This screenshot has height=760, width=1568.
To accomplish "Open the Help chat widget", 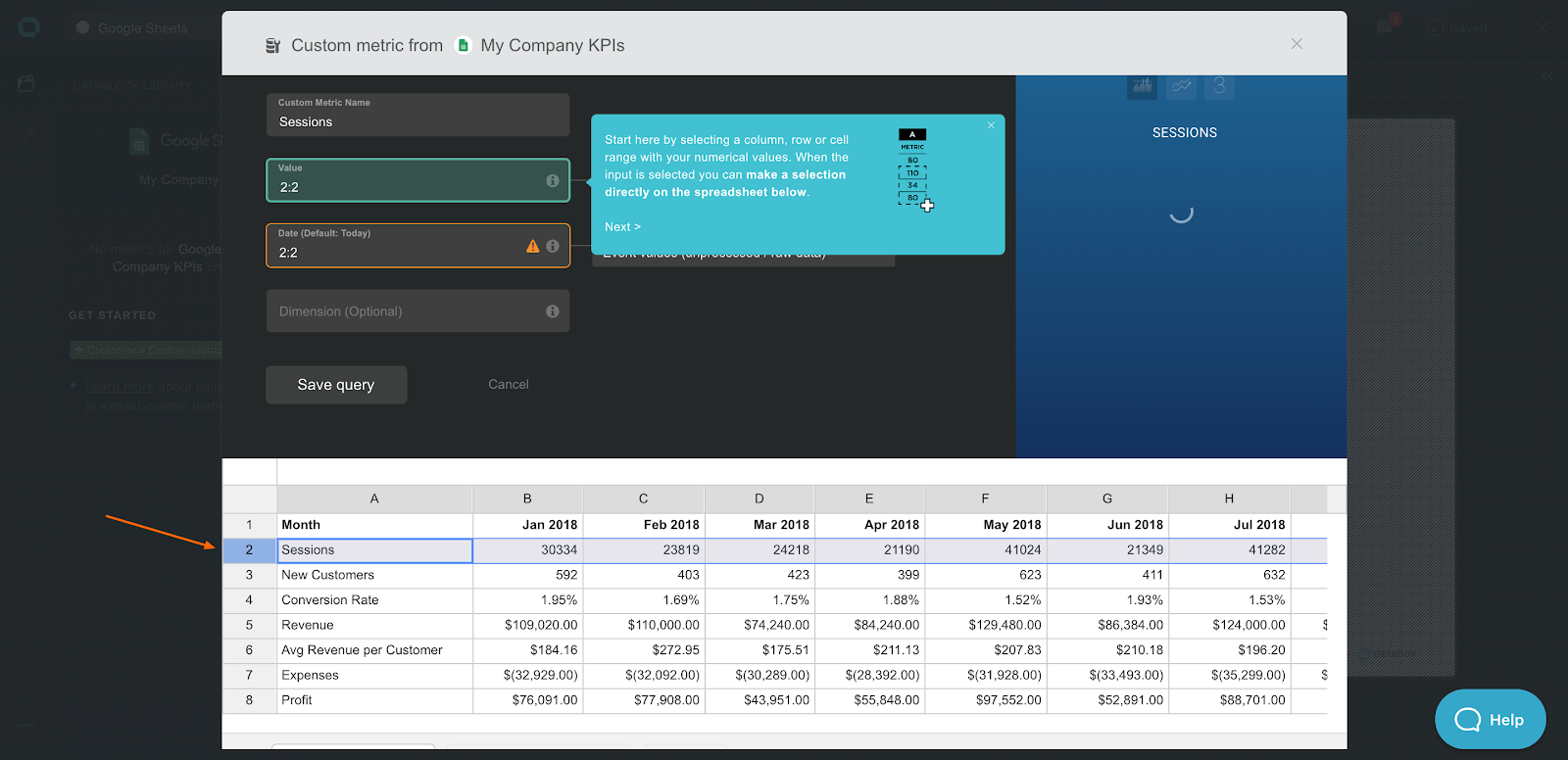I will pyautogui.click(x=1490, y=720).
